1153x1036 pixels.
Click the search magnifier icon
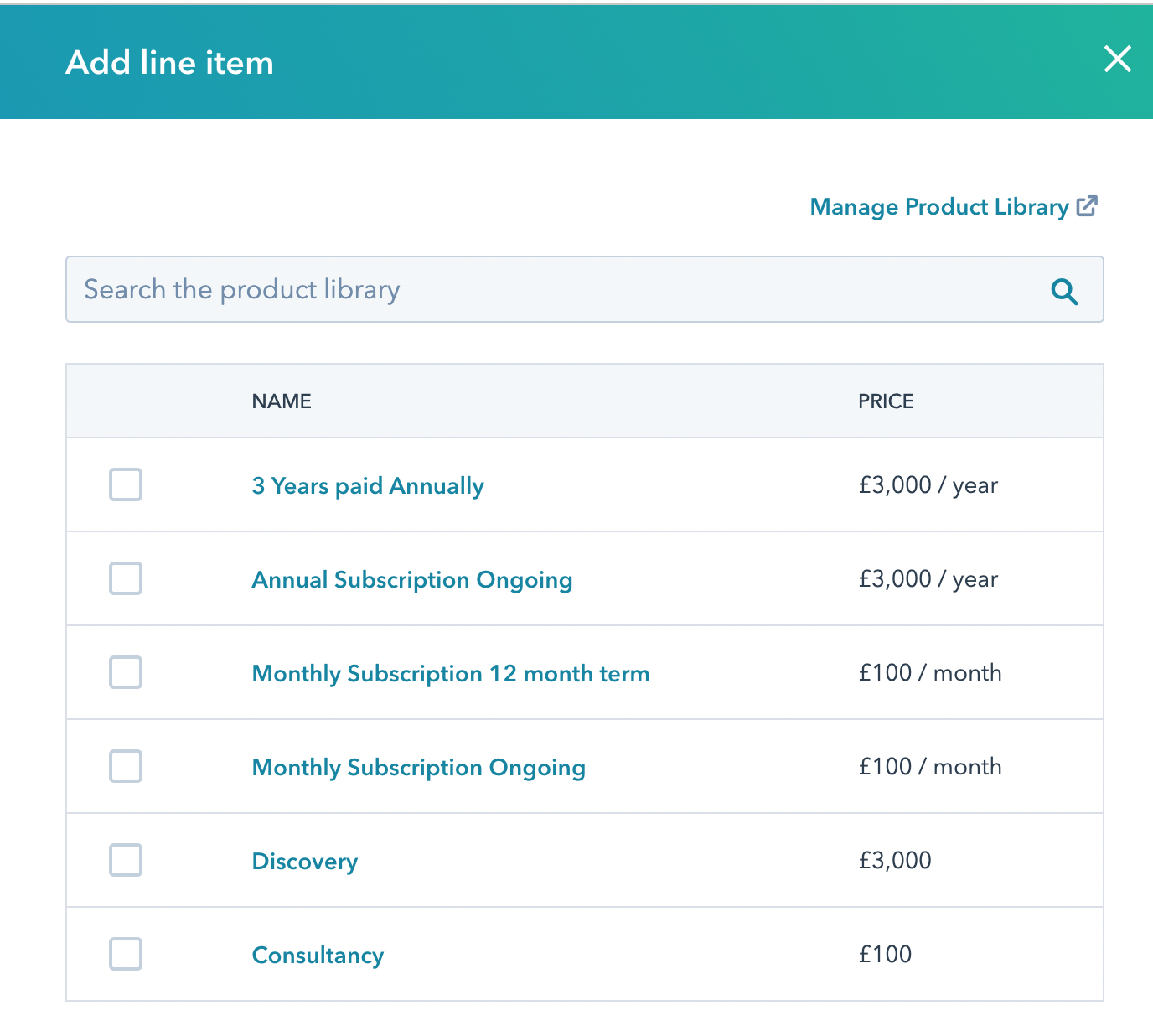click(1063, 292)
